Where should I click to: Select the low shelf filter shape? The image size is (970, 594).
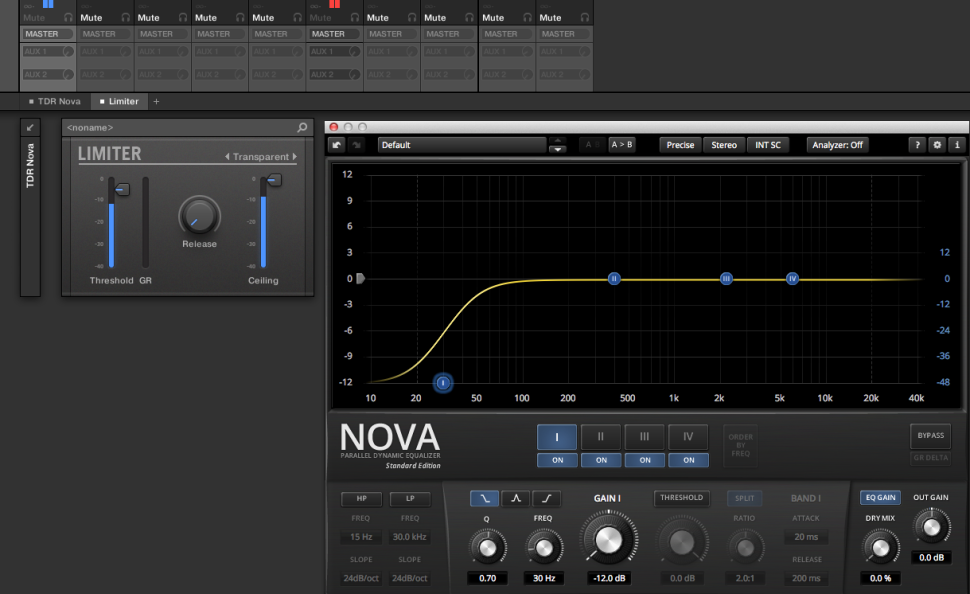point(484,498)
